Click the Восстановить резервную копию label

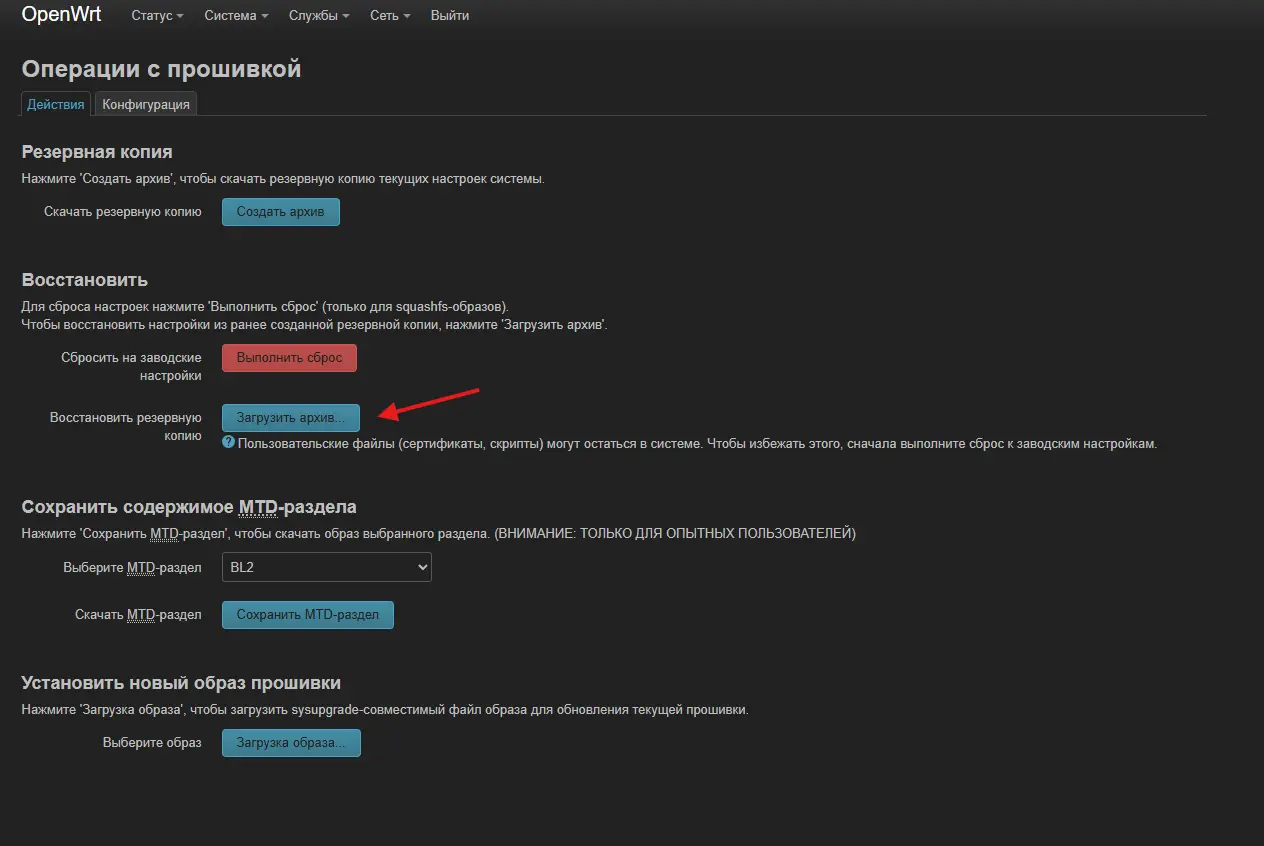pyautogui.click(x=126, y=426)
